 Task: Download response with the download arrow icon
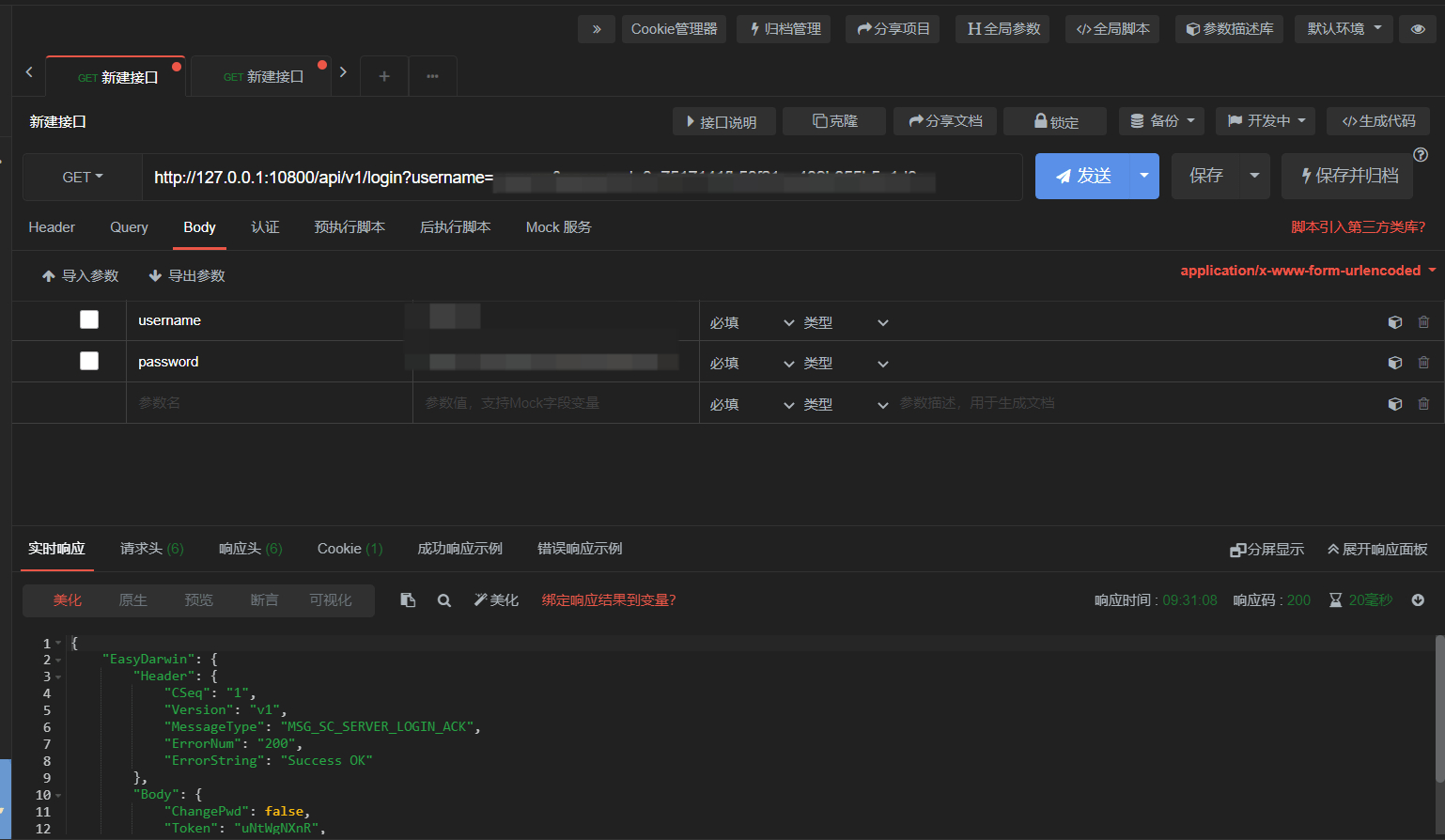[x=1418, y=600]
